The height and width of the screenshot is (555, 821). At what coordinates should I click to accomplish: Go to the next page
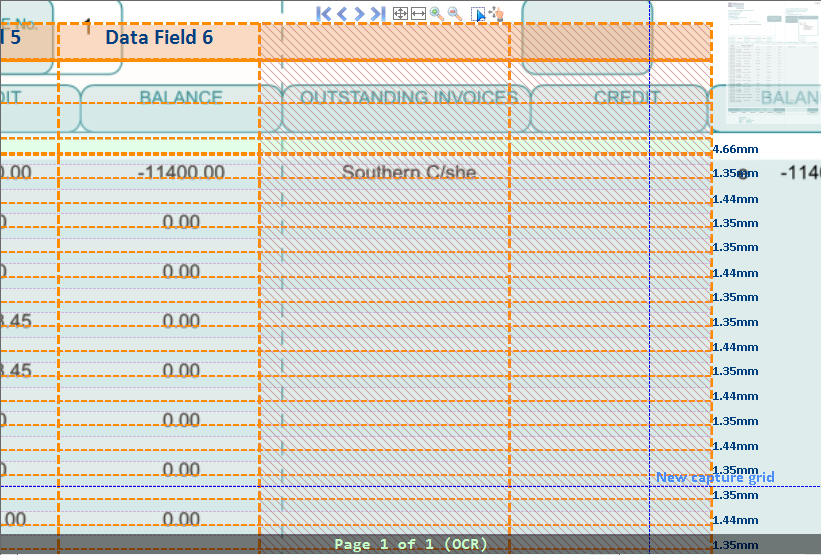[x=359, y=13]
